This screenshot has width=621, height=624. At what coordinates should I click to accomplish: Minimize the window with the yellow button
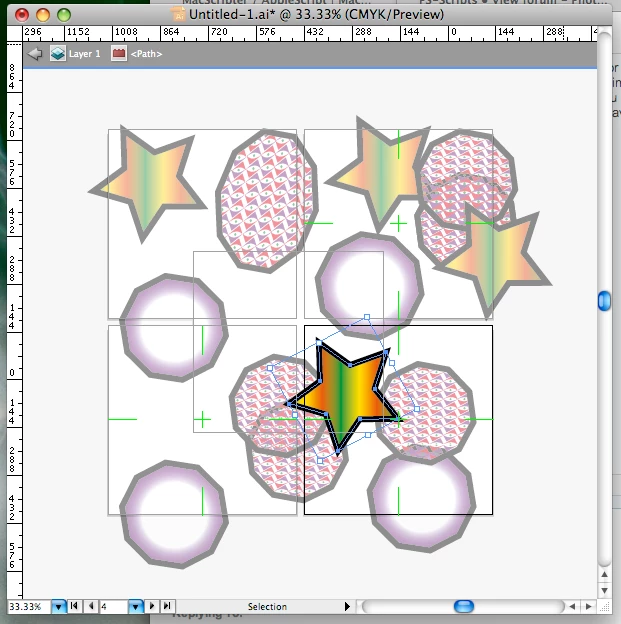point(43,15)
